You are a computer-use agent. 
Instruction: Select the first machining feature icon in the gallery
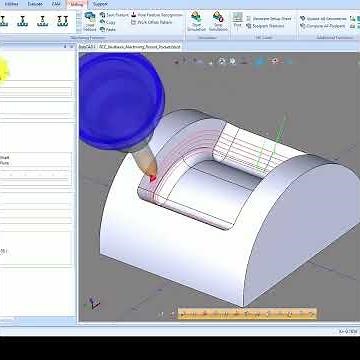point(3,21)
